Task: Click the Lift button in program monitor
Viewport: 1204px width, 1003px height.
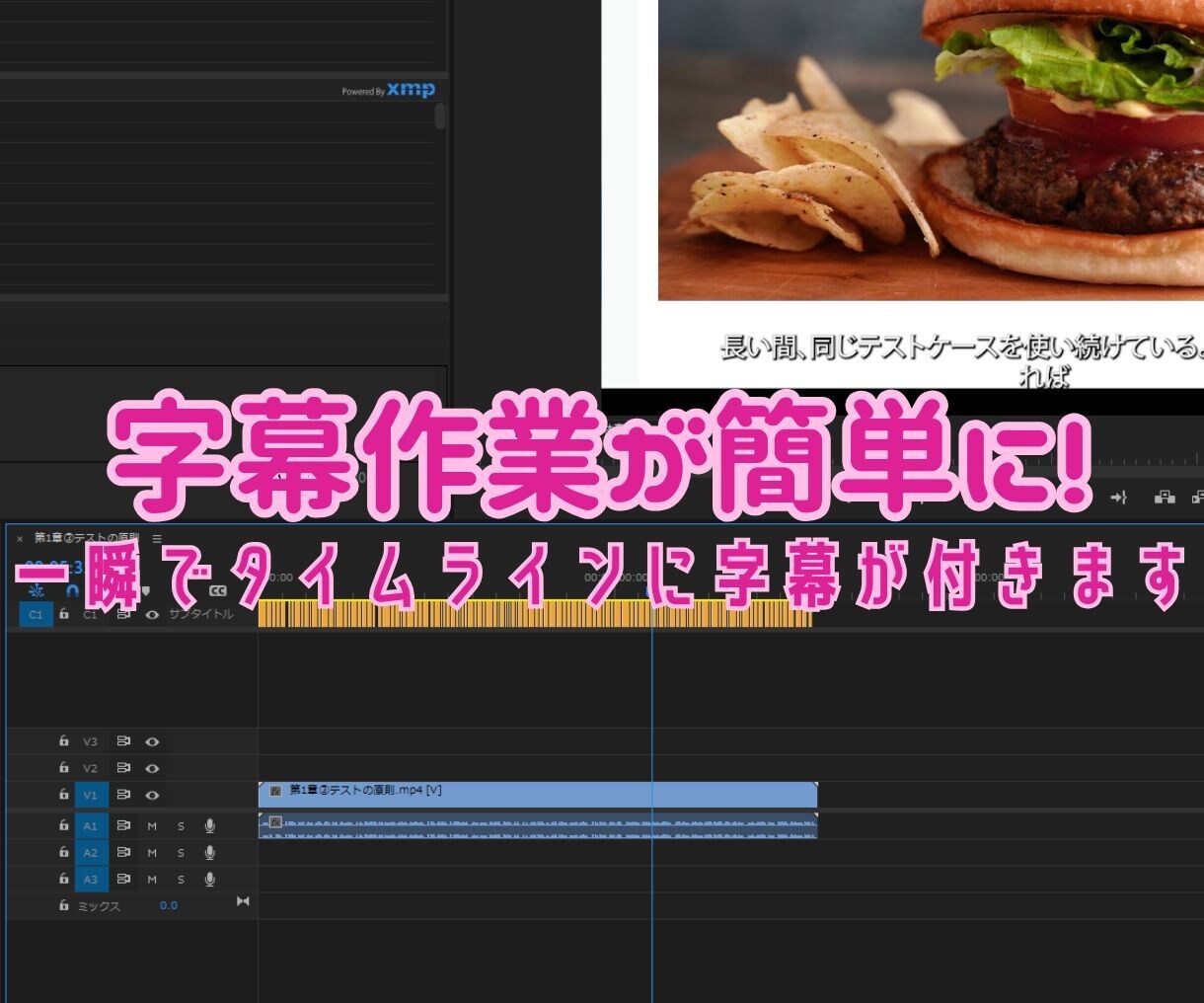Action: pos(1165,498)
